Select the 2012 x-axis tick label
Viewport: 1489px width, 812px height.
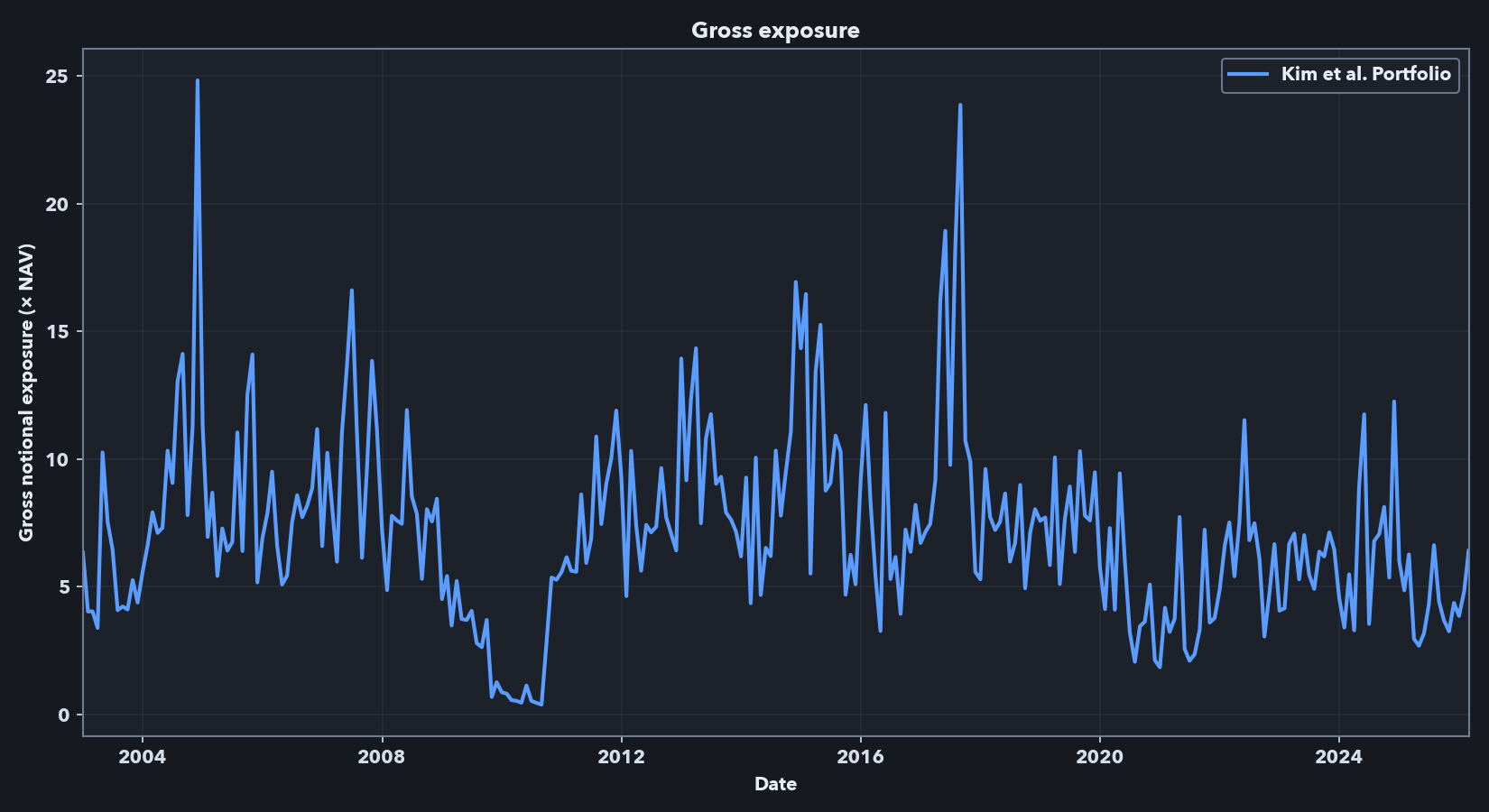click(x=621, y=756)
